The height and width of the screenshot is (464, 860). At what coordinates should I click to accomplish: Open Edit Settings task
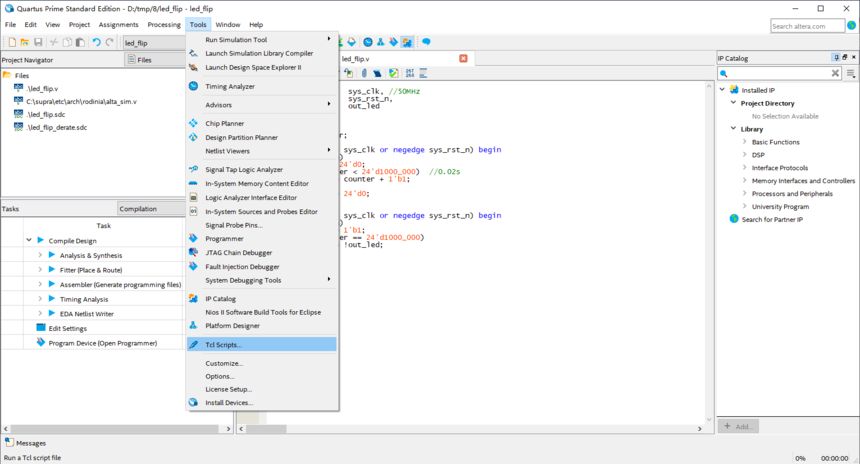(67, 328)
